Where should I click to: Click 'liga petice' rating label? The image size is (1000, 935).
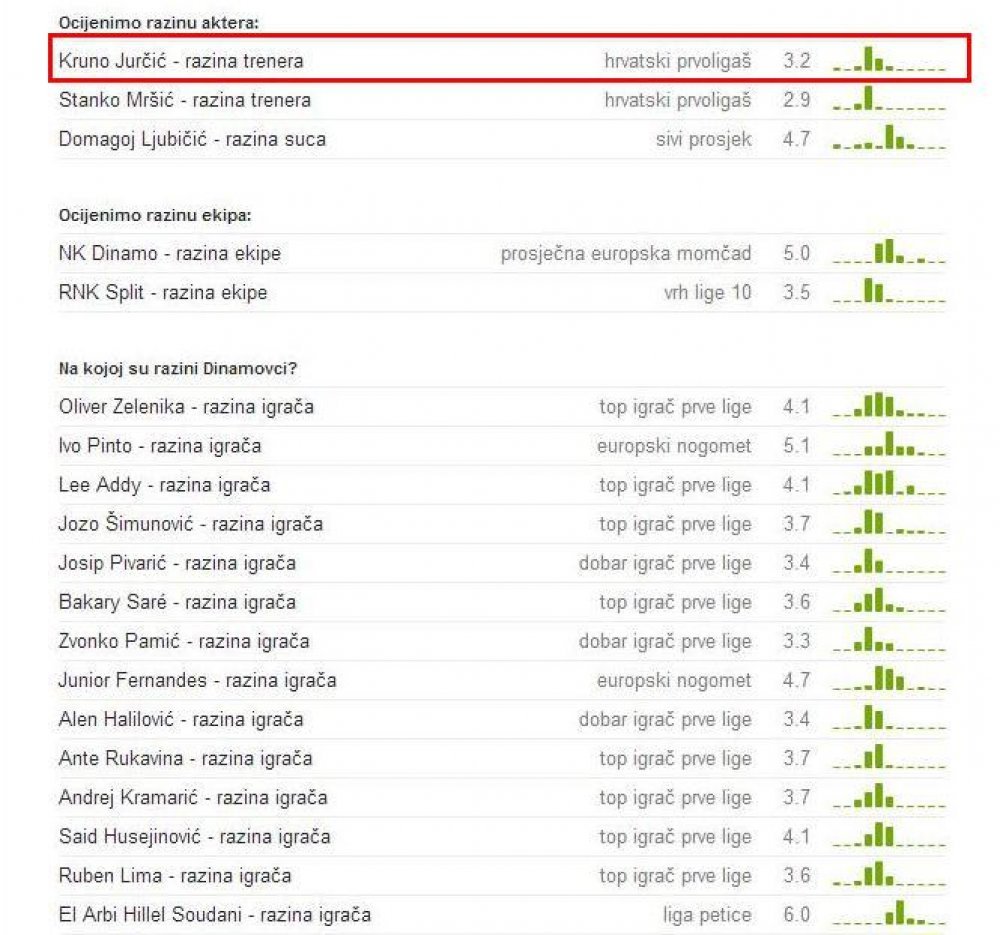click(x=707, y=915)
